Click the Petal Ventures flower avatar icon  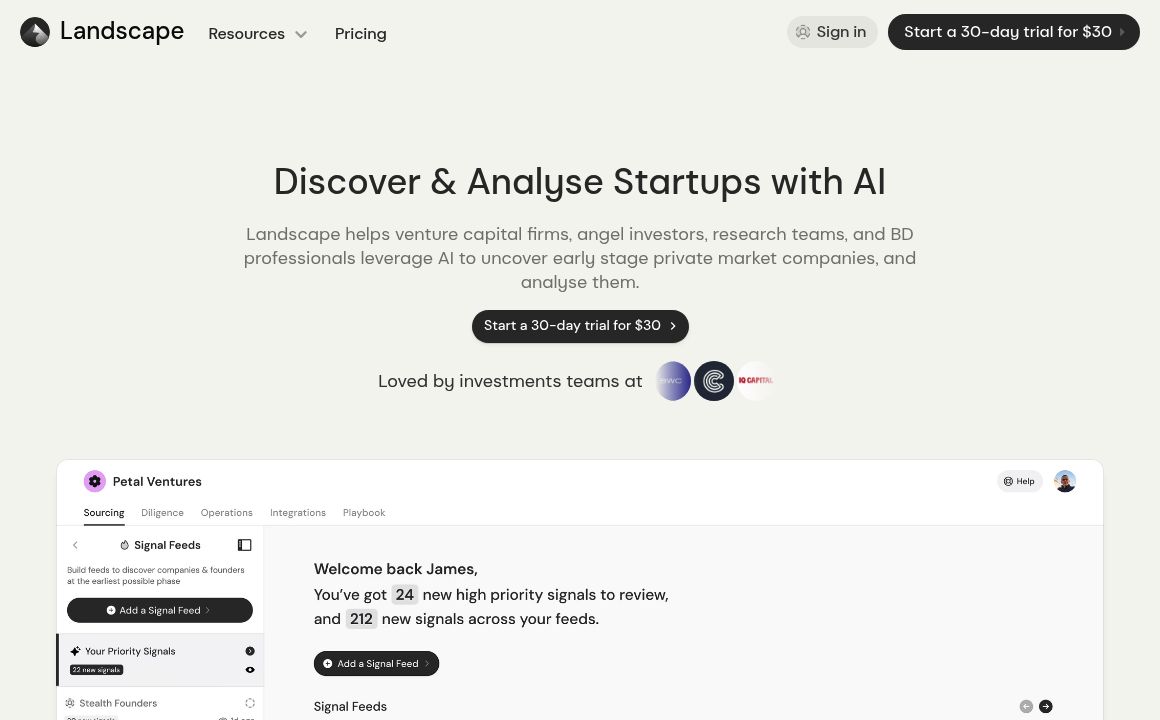pos(95,481)
